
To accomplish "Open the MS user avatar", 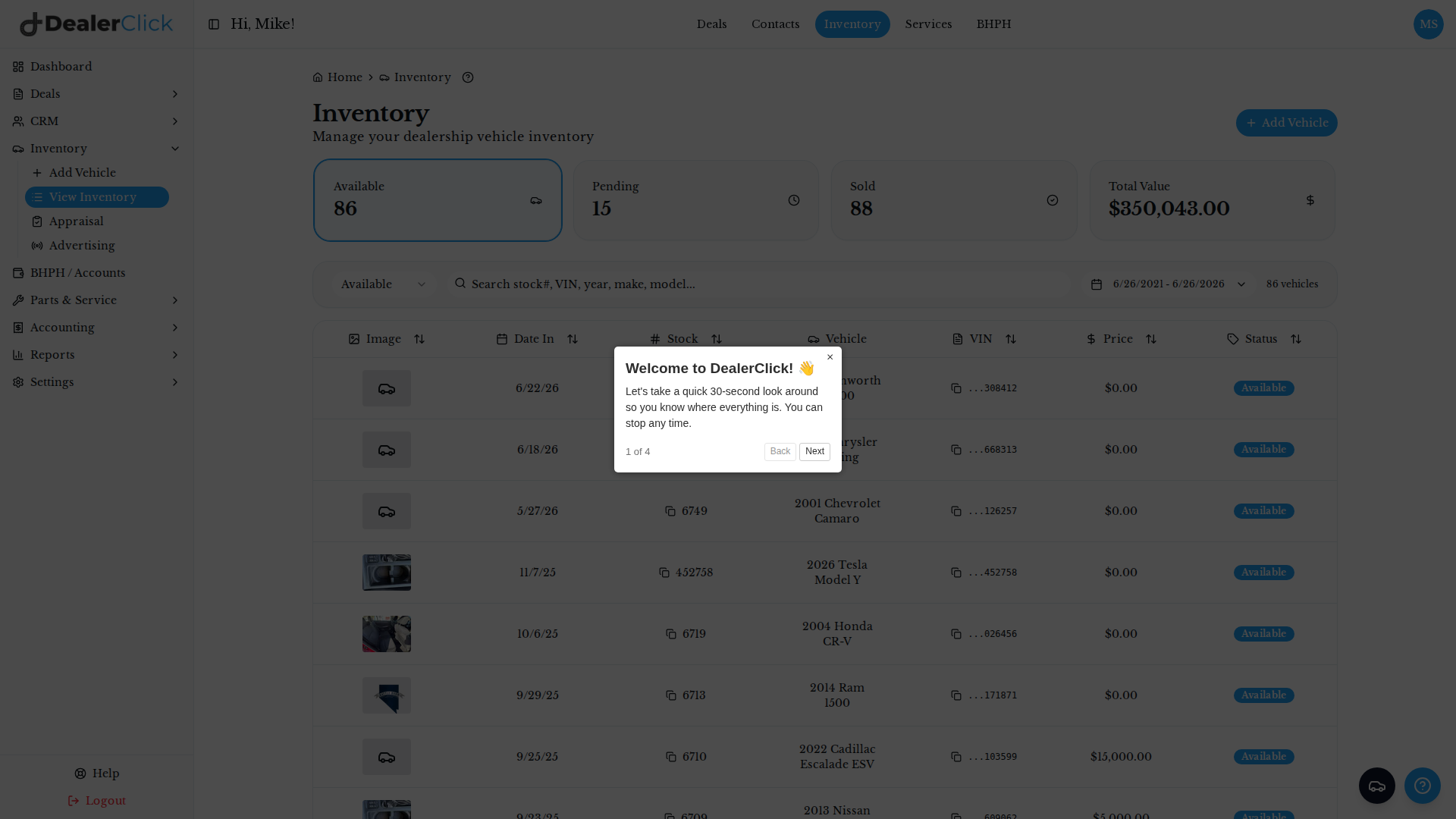I will [1429, 24].
